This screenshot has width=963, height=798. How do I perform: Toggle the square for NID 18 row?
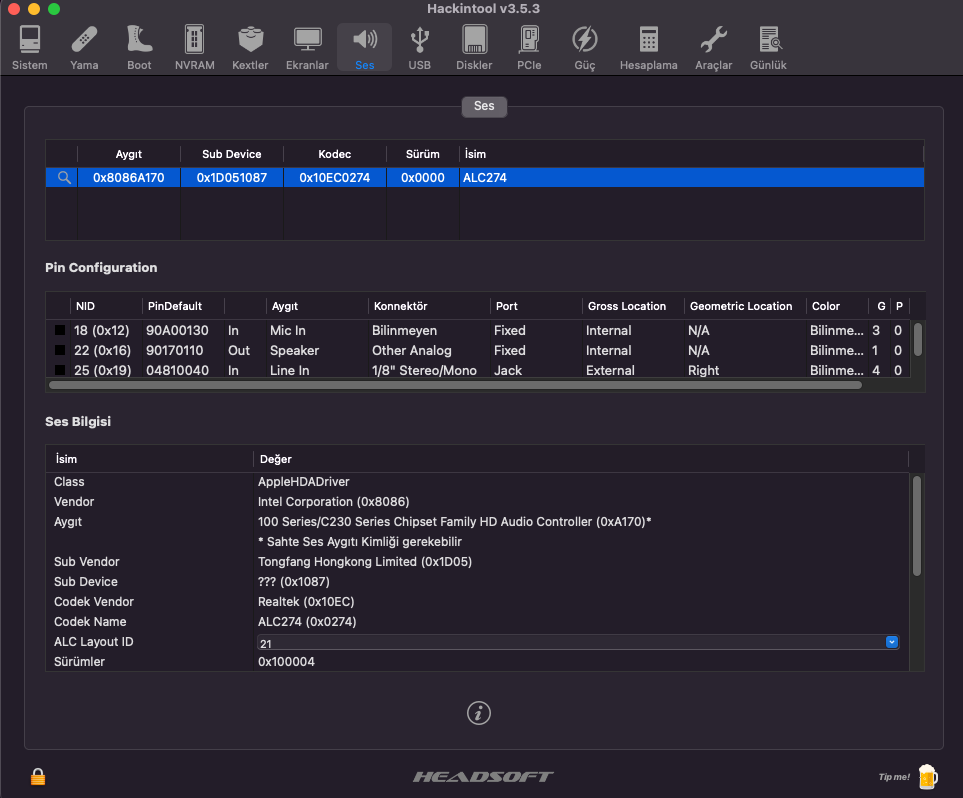click(x=60, y=331)
